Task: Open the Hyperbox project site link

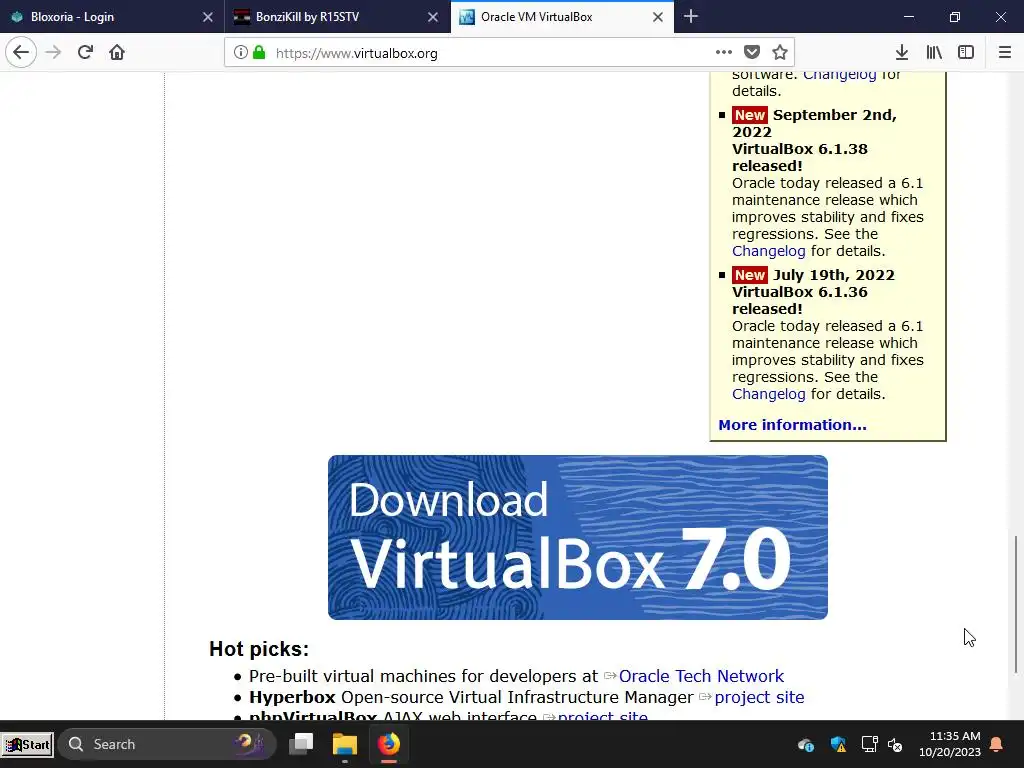Action: pyautogui.click(x=760, y=697)
